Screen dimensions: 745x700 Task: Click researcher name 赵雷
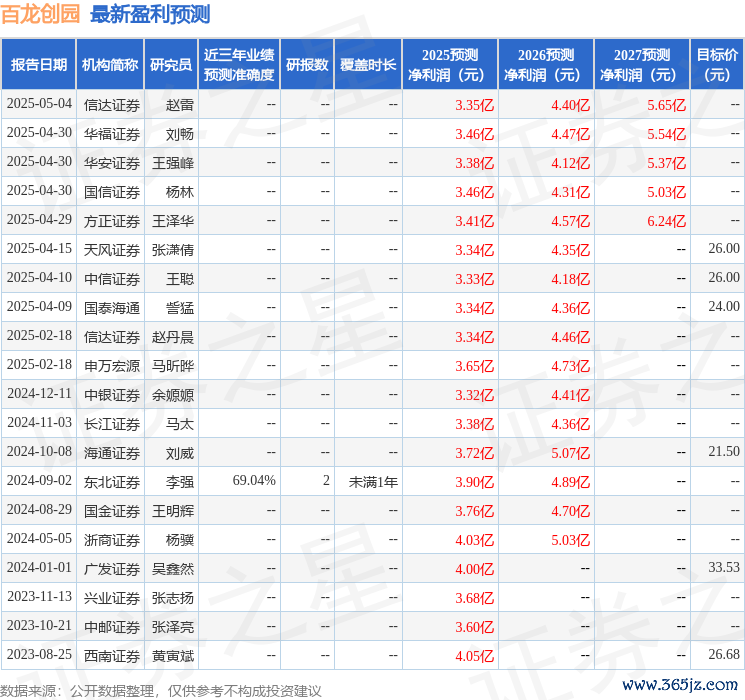coord(180,105)
